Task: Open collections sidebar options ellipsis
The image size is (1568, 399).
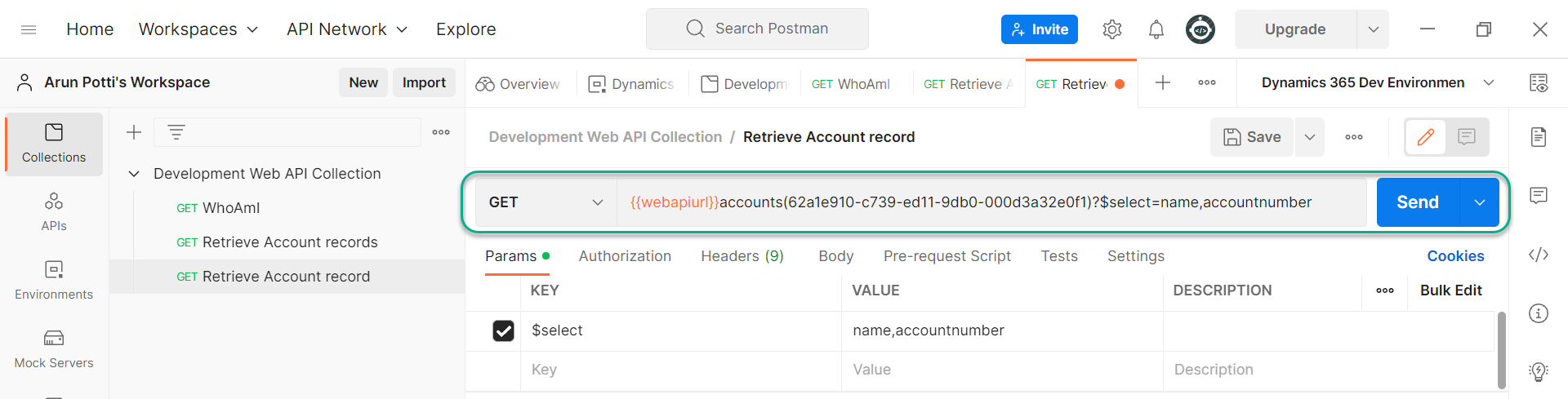Action: (x=441, y=132)
